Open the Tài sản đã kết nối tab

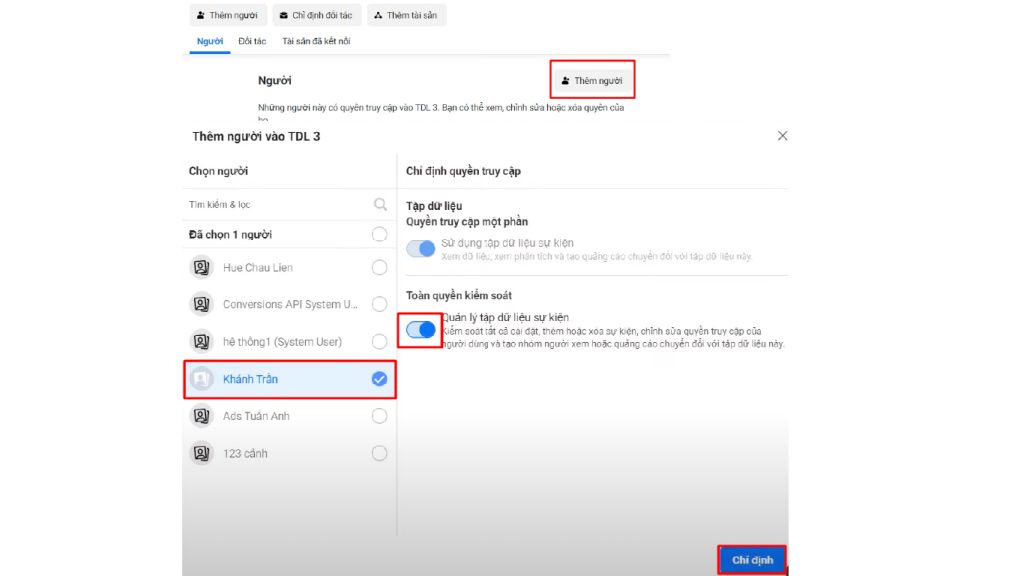(316, 41)
